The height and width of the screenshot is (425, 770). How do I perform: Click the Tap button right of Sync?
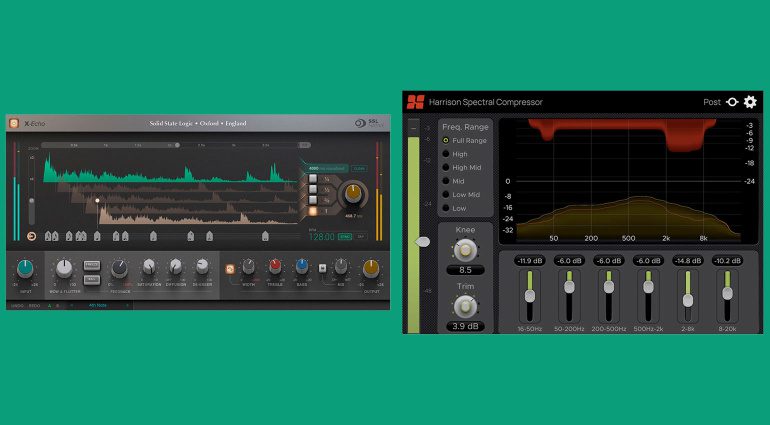tap(361, 237)
